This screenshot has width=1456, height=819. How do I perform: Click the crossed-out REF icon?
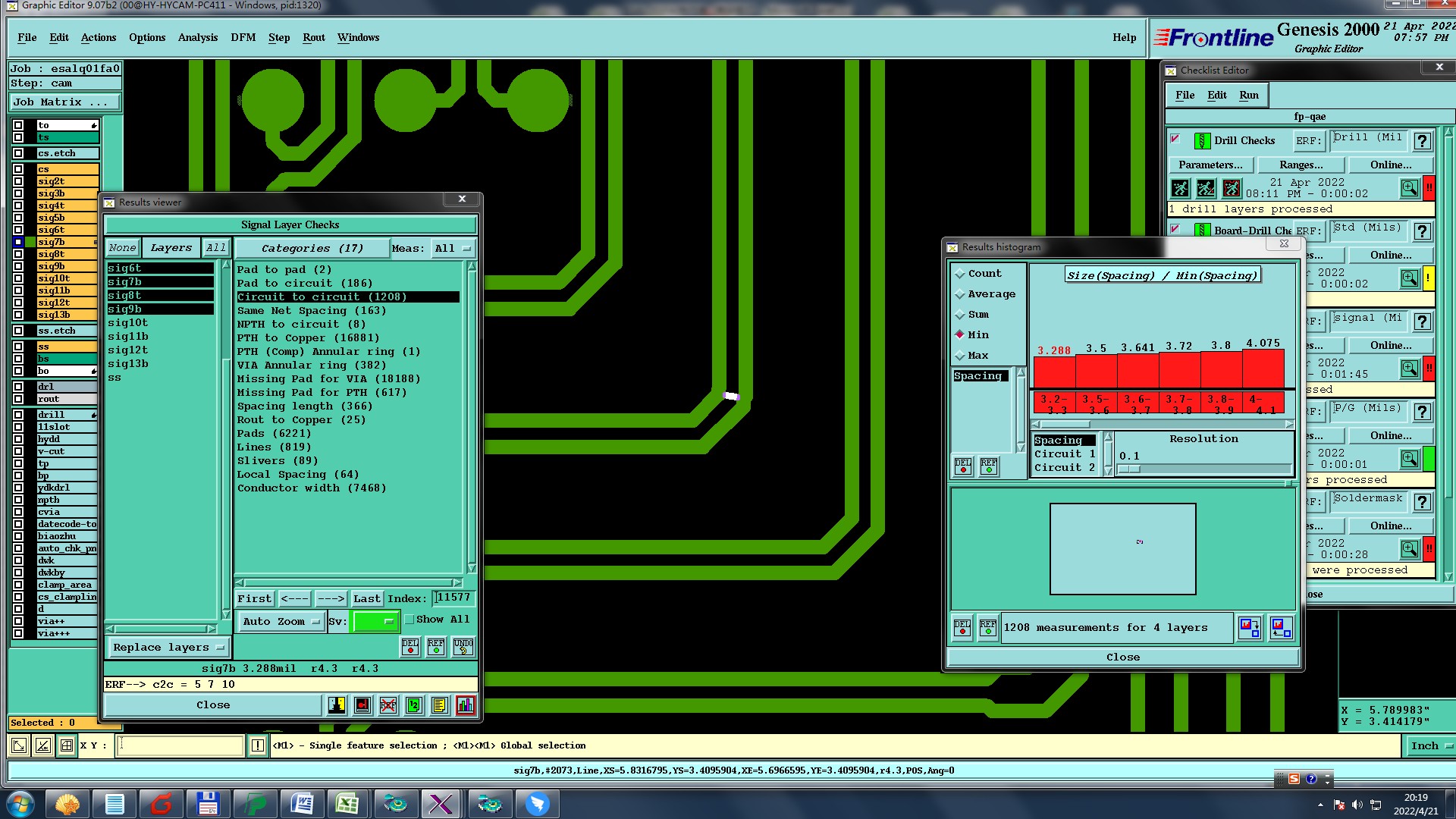(x=388, y=705)
